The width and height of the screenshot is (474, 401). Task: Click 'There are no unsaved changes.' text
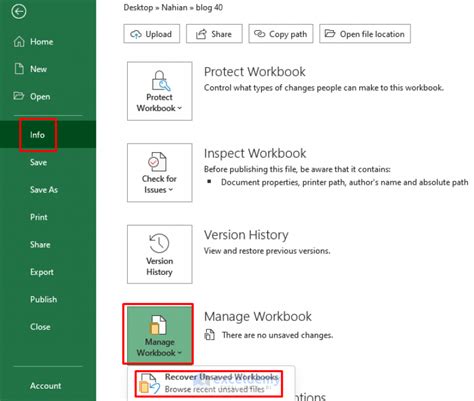point(278,335)
